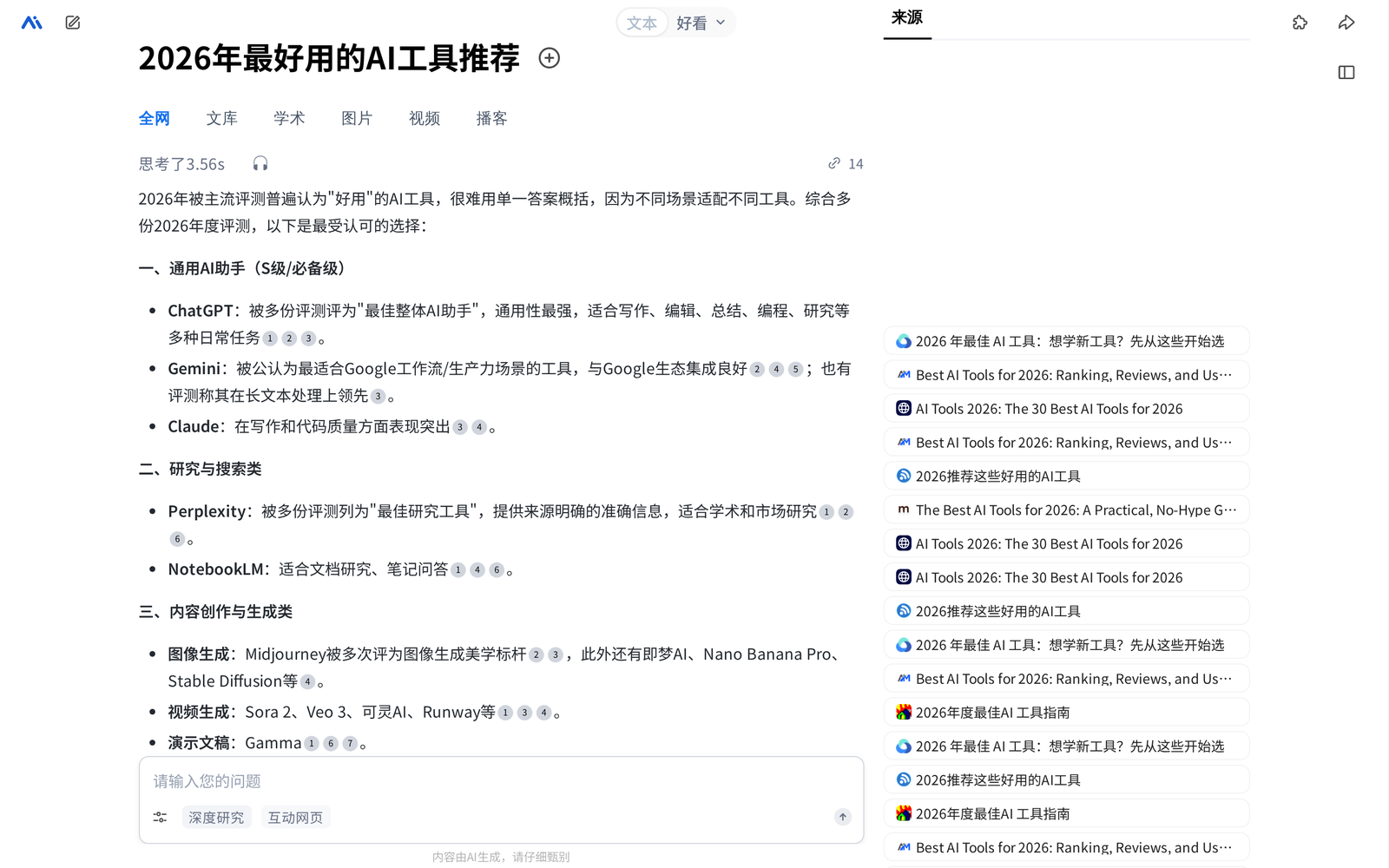Toggle the sidebar panel icon
Image resolution: width=1389 pixels, height=868 pixels.
click(1346, 73)
